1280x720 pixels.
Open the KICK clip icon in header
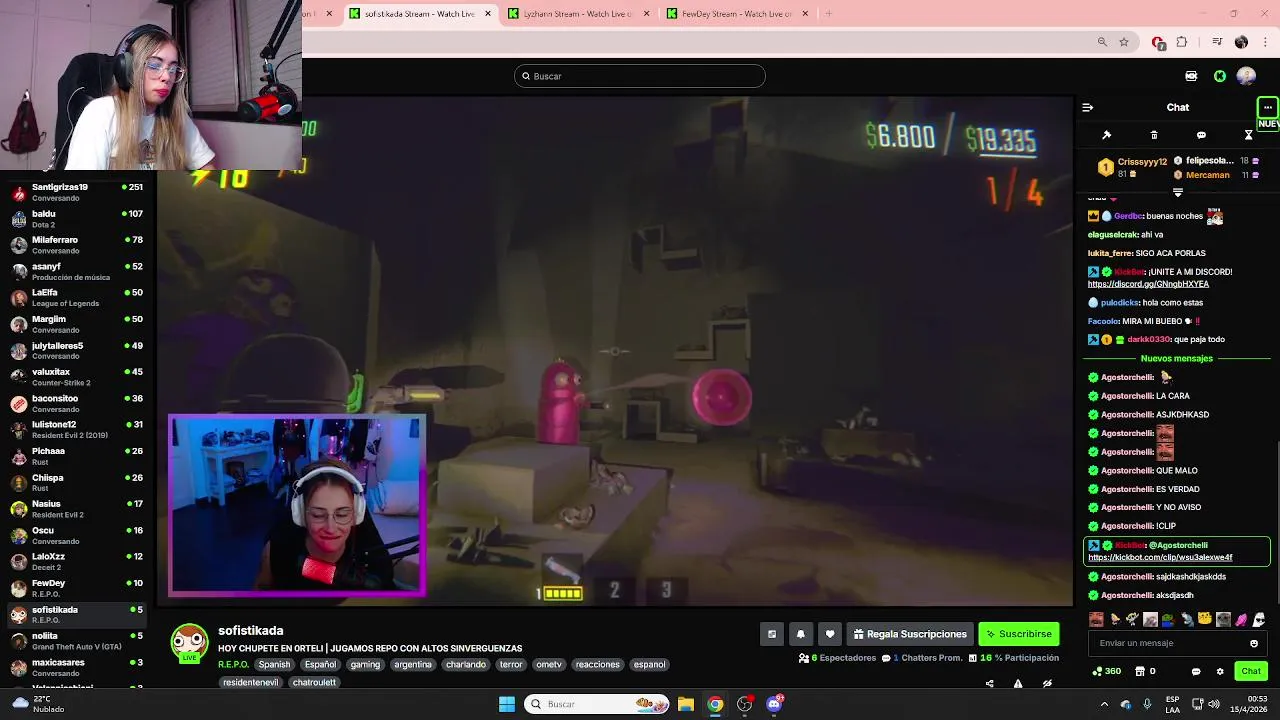1191,76
